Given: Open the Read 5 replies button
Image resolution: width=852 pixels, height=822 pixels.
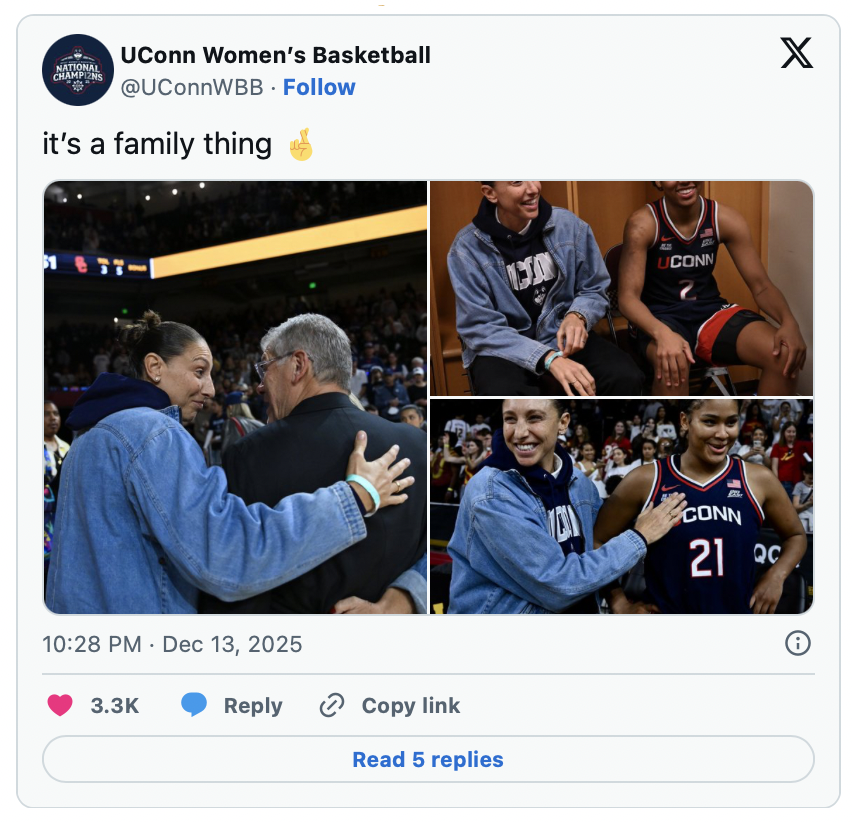Looking at the screenshot, I should click(x=428, y=759).
